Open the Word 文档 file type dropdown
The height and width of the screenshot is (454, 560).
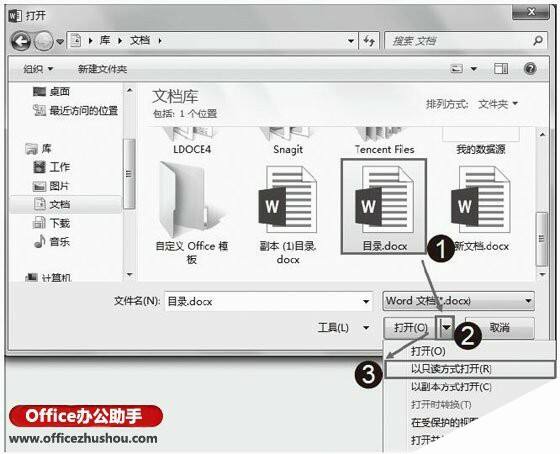(x=459, y=301)
